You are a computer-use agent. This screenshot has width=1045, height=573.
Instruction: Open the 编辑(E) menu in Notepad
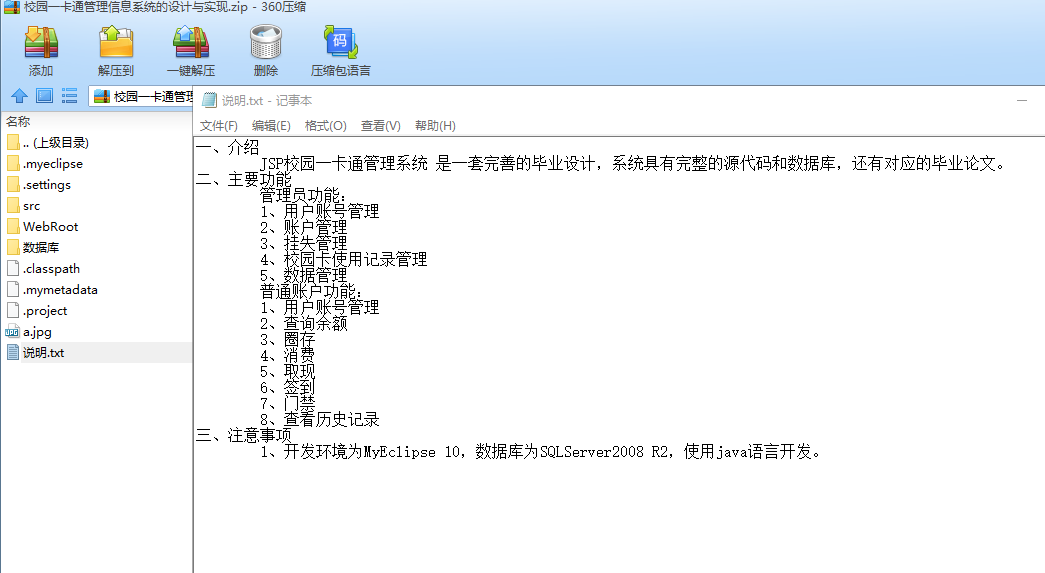pos(271,126)
